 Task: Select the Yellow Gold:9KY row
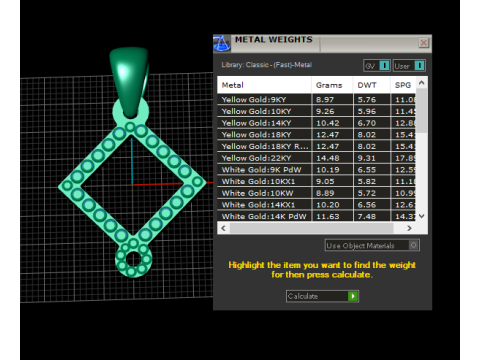coord(316,99)
